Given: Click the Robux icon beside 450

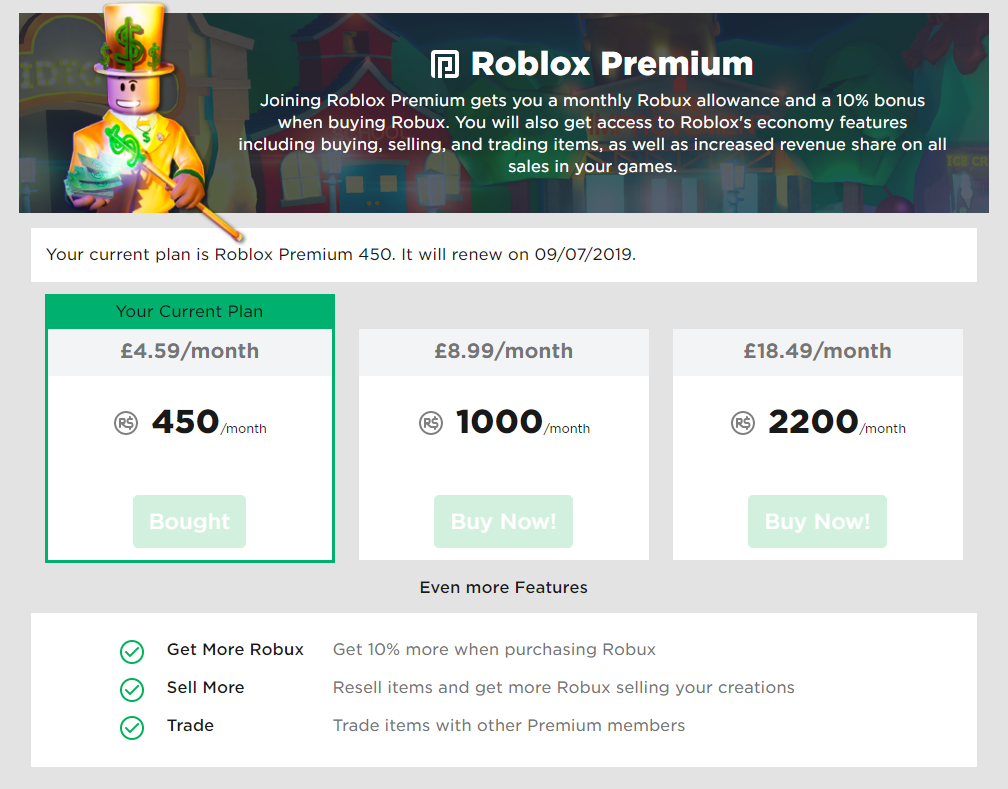Looking at the screenshot, I should coord(126,423).
